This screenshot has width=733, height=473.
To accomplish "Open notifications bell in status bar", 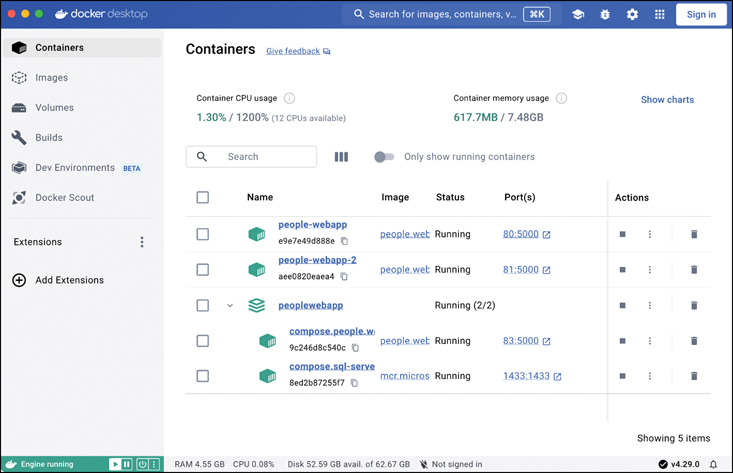I will tap(713, 464).
